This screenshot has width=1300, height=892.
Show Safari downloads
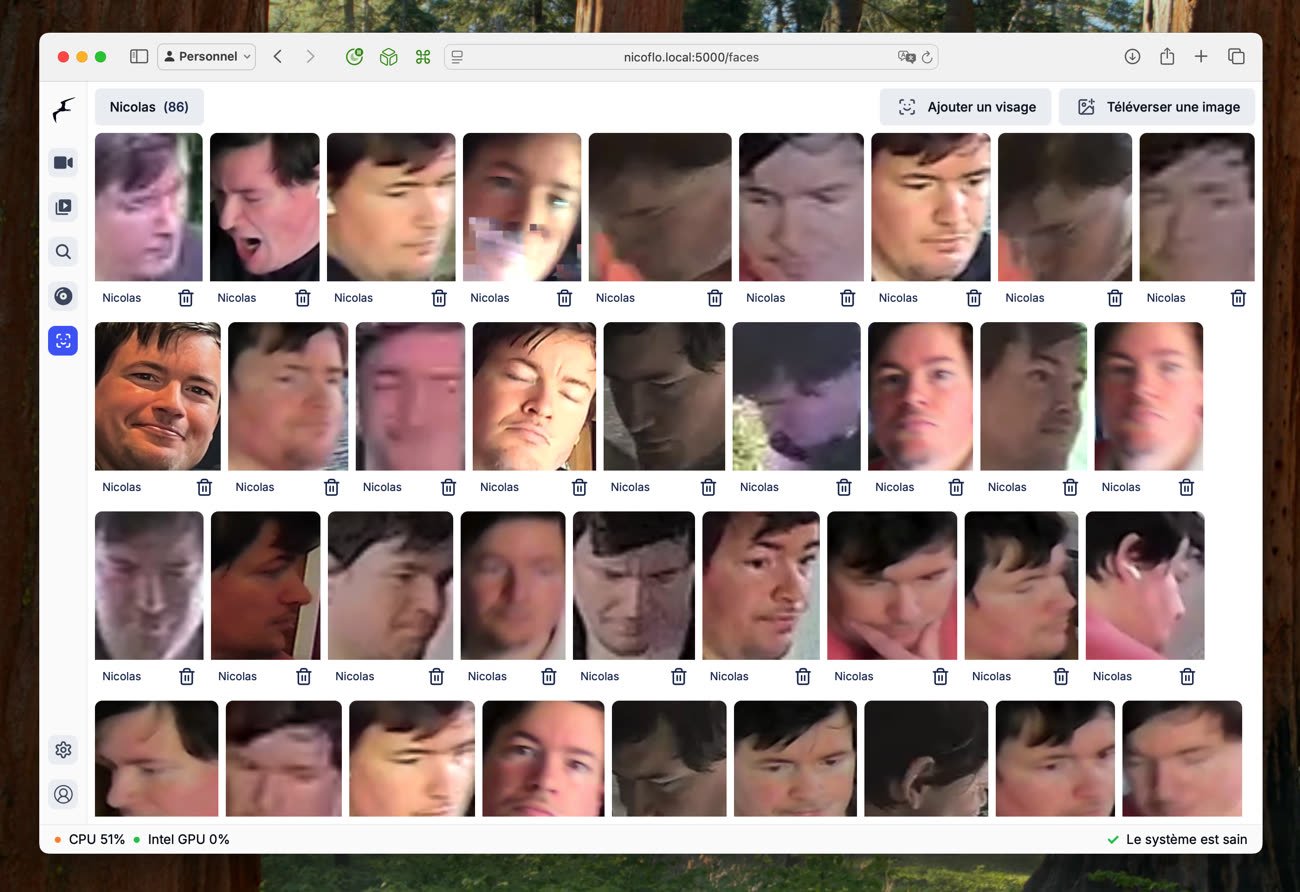coord(1132,57)
